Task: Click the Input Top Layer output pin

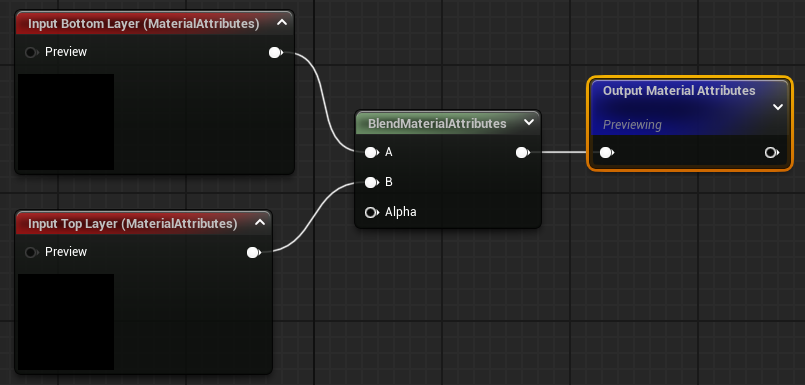Action: pos(254,252)
